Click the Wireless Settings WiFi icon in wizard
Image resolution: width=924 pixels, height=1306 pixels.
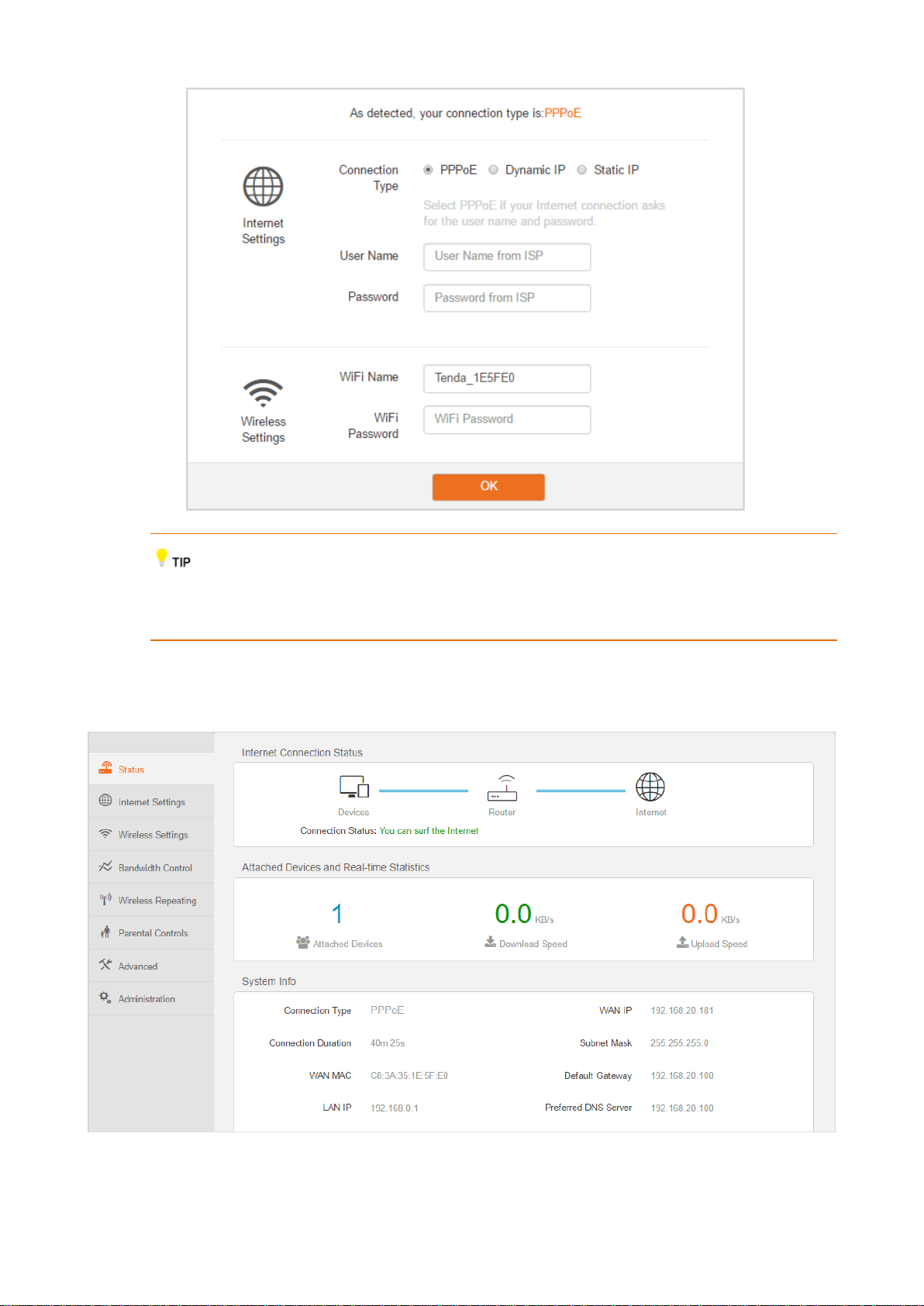tap(264, 393)
